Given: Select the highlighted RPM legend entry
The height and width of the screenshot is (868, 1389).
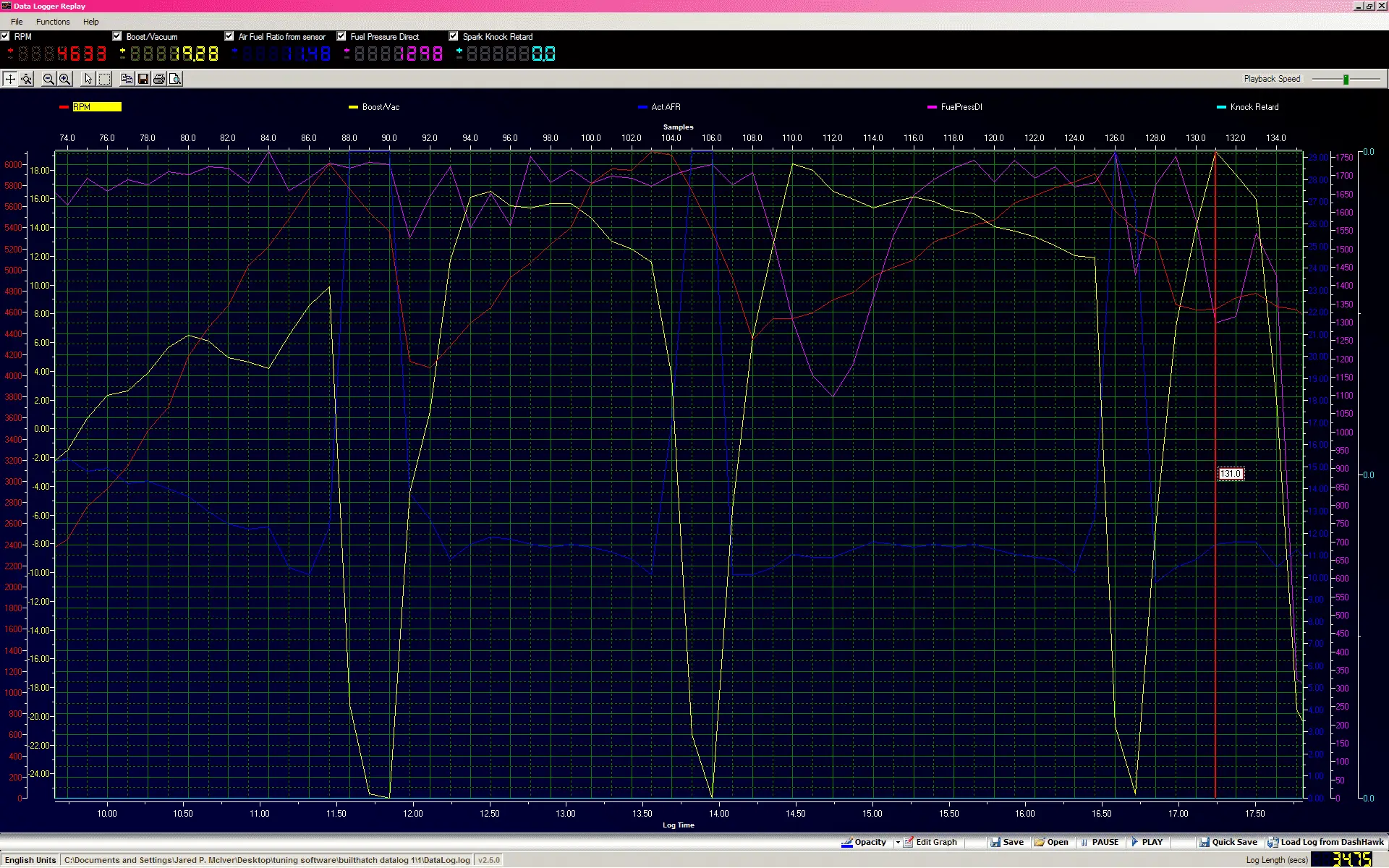Looking at the screenshot, I should pyautogui.click(x=96, y=107).
